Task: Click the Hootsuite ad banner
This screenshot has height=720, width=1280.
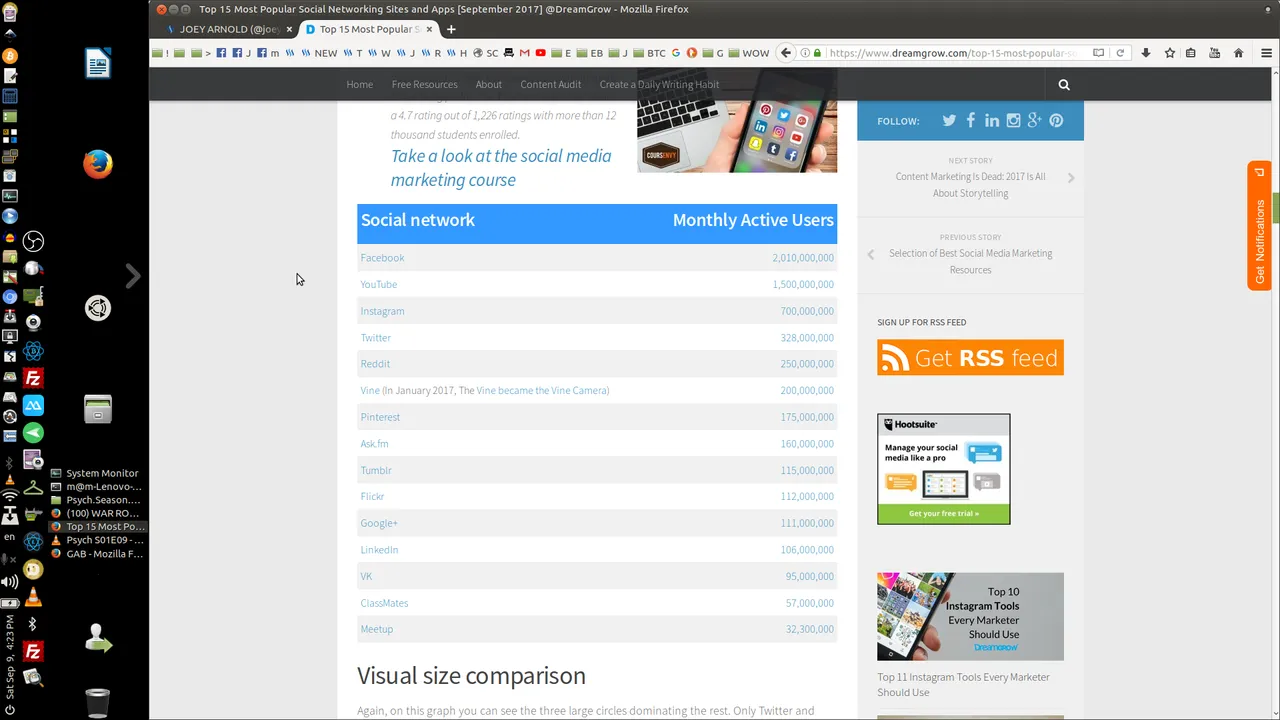Action: [x=944, y=469]
